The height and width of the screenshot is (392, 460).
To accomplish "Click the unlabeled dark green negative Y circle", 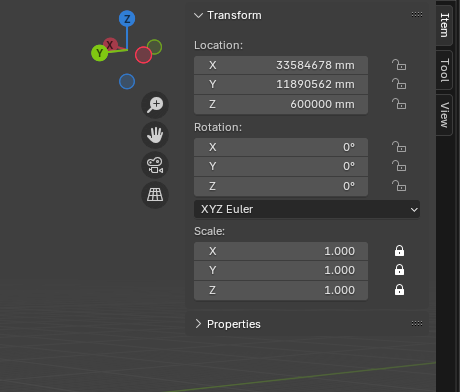I will coord(154,47).
